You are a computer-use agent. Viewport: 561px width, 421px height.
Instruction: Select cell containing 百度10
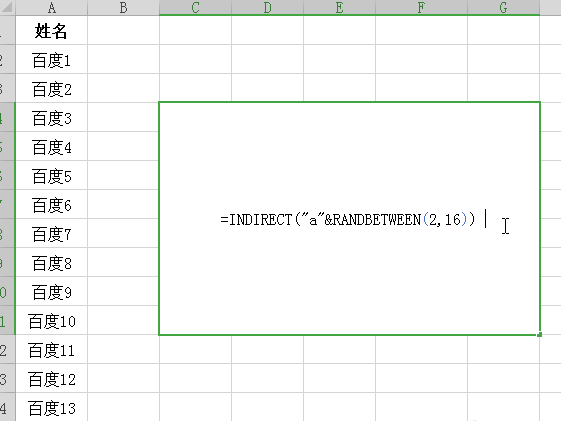52,320
